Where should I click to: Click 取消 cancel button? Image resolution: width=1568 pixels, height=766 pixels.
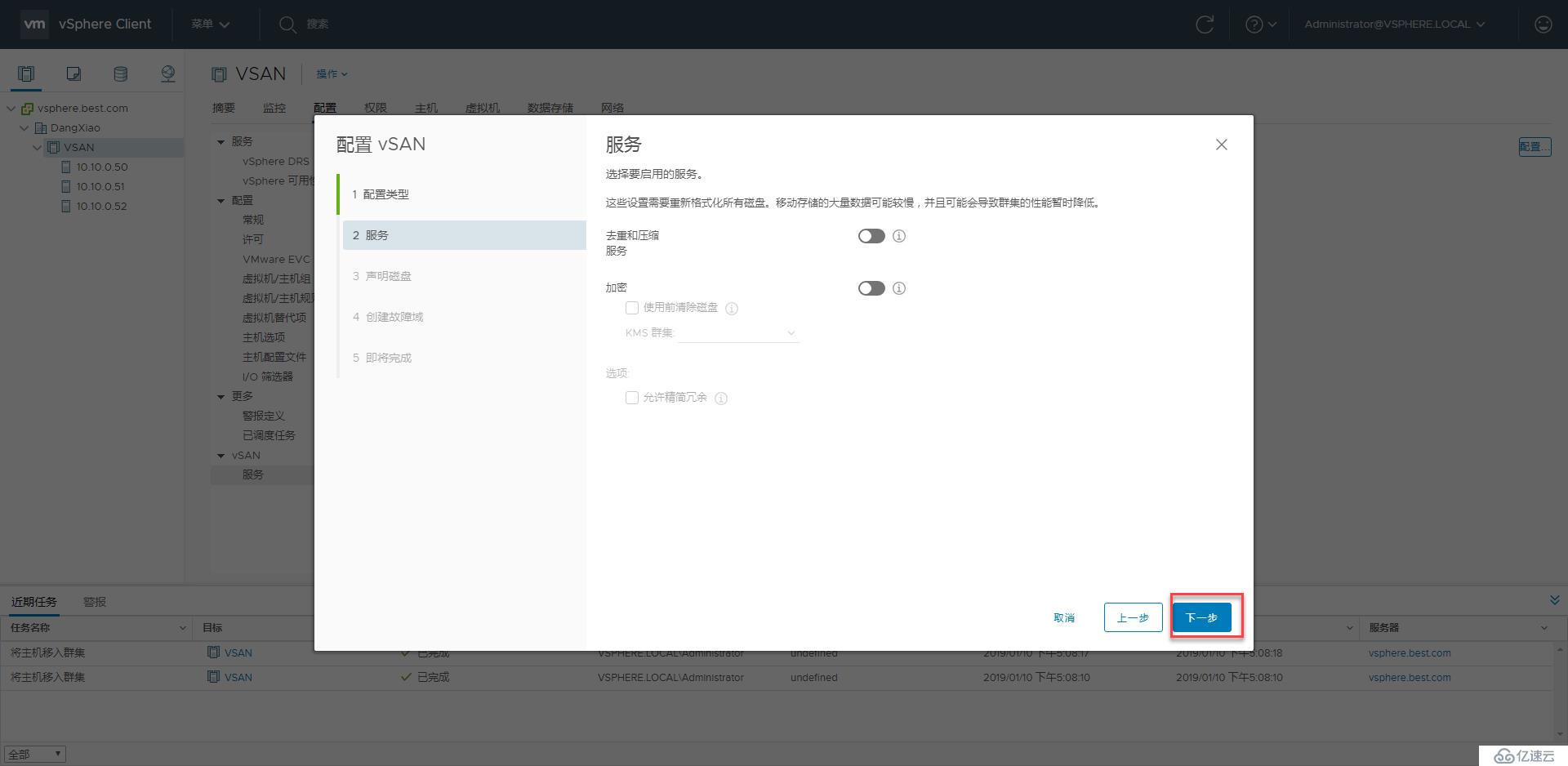point(1064,617)
